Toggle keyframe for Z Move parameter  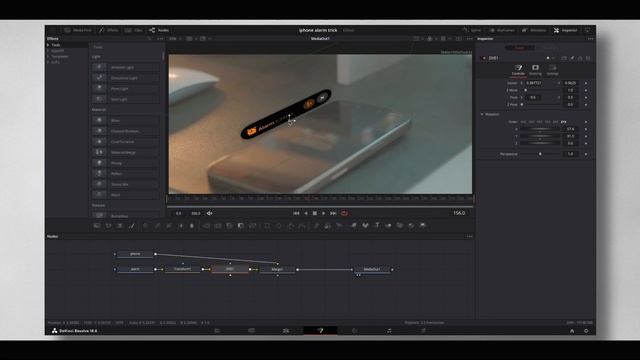tap(586, 90)
